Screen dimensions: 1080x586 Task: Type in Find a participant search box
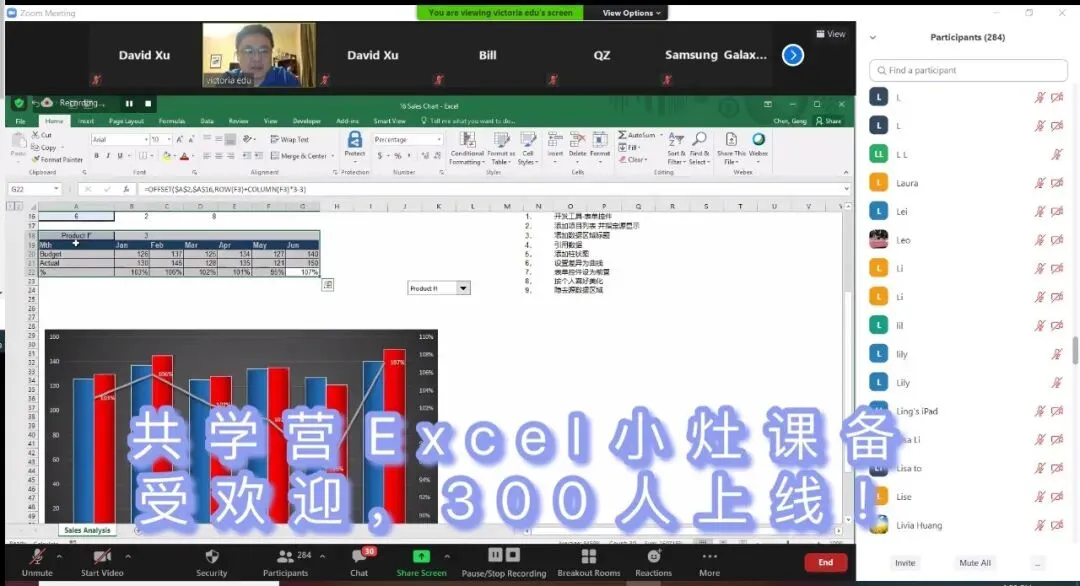(x=968, y=70)
